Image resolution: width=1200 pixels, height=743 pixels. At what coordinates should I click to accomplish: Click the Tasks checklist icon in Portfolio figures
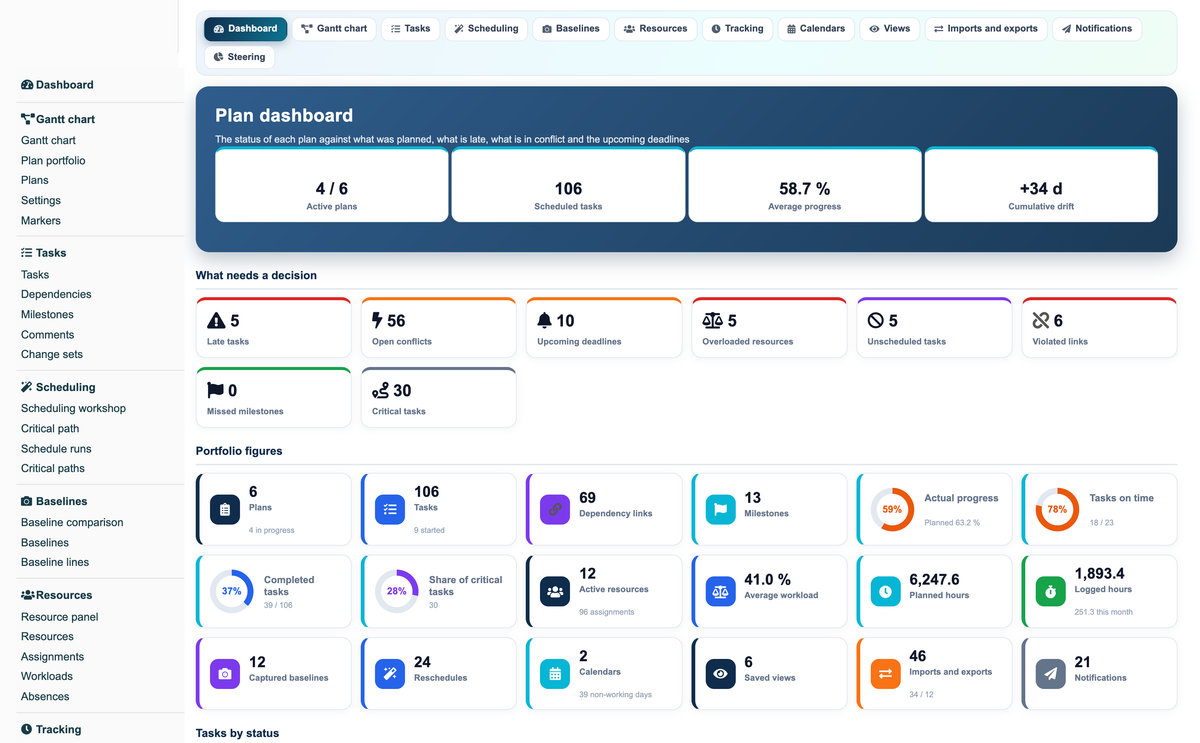point(390,509)
